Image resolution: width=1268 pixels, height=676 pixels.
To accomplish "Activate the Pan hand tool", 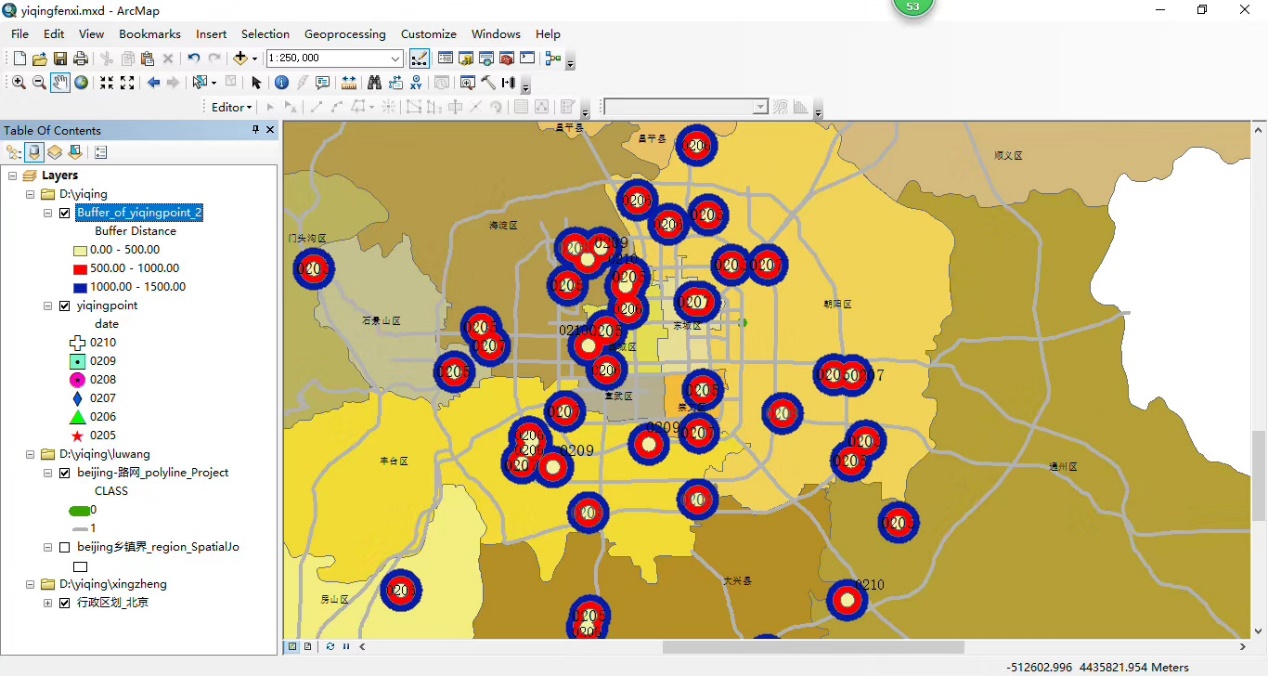I will (x=60, y=83).
